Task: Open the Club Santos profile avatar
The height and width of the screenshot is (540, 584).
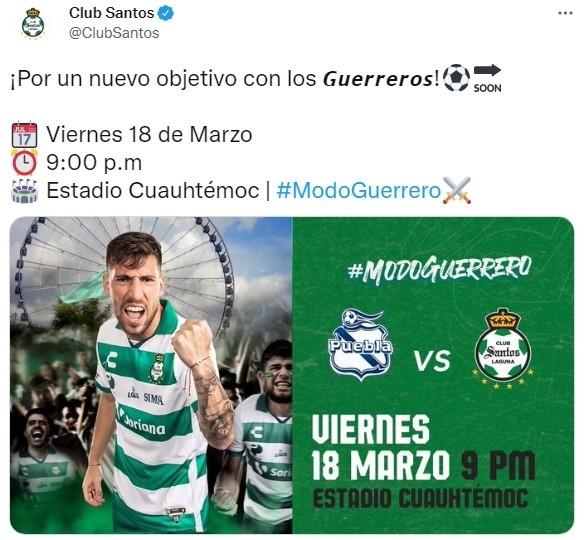Action: (x=33, y=23)
